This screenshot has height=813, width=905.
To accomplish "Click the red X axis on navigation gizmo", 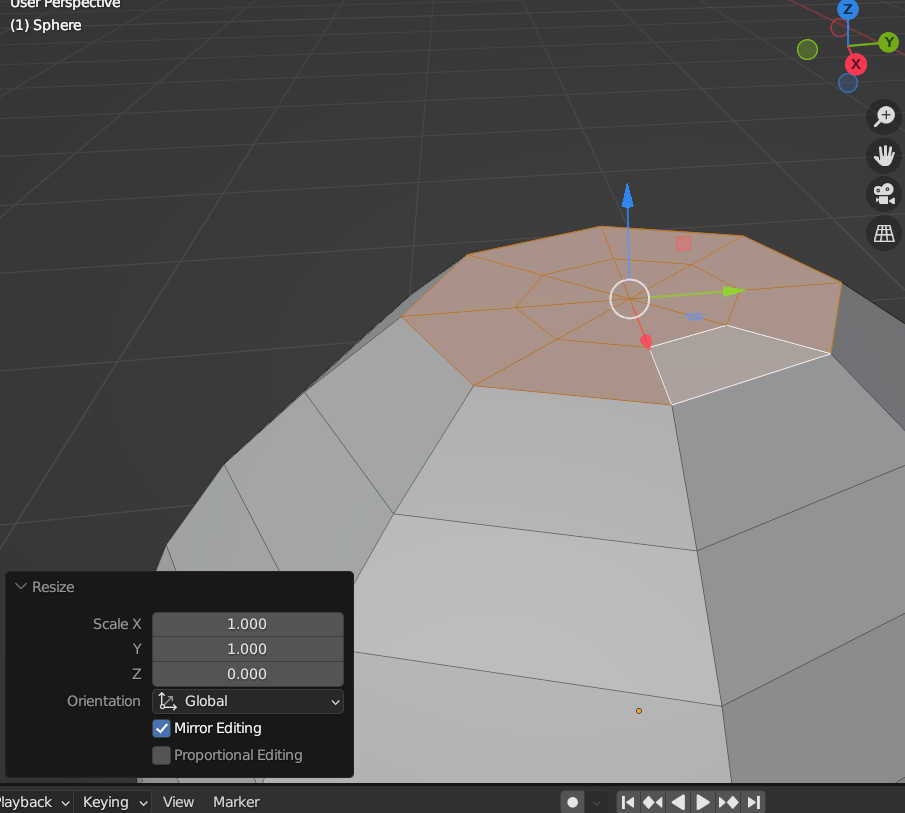I will click(x=855, y=64).
